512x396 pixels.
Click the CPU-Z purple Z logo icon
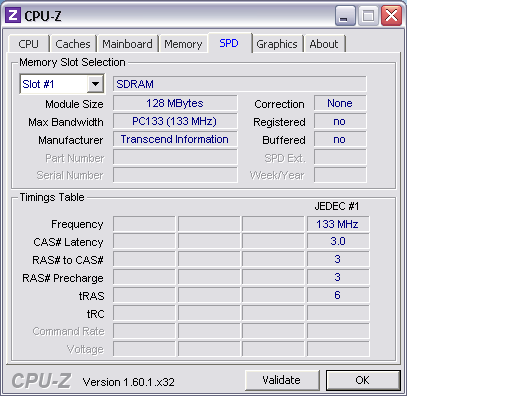[13, 15]
